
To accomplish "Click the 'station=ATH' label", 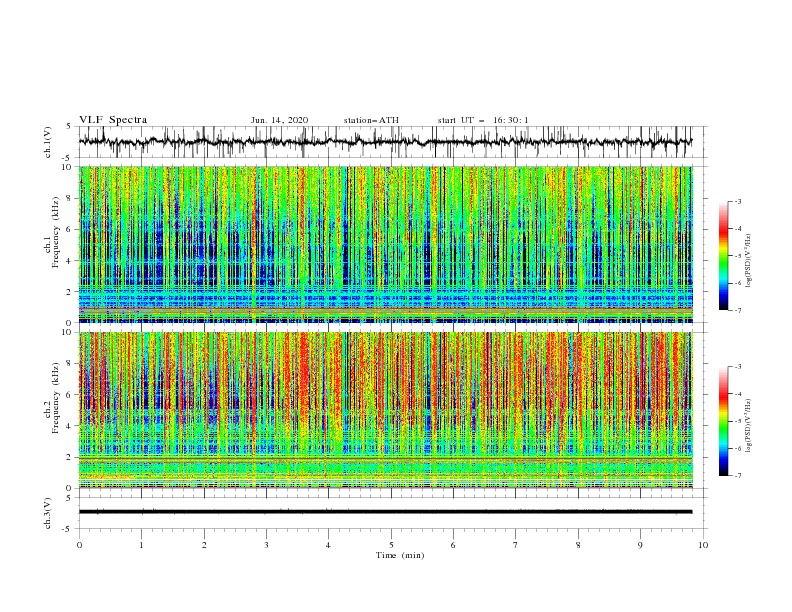I will pos(371,120).
